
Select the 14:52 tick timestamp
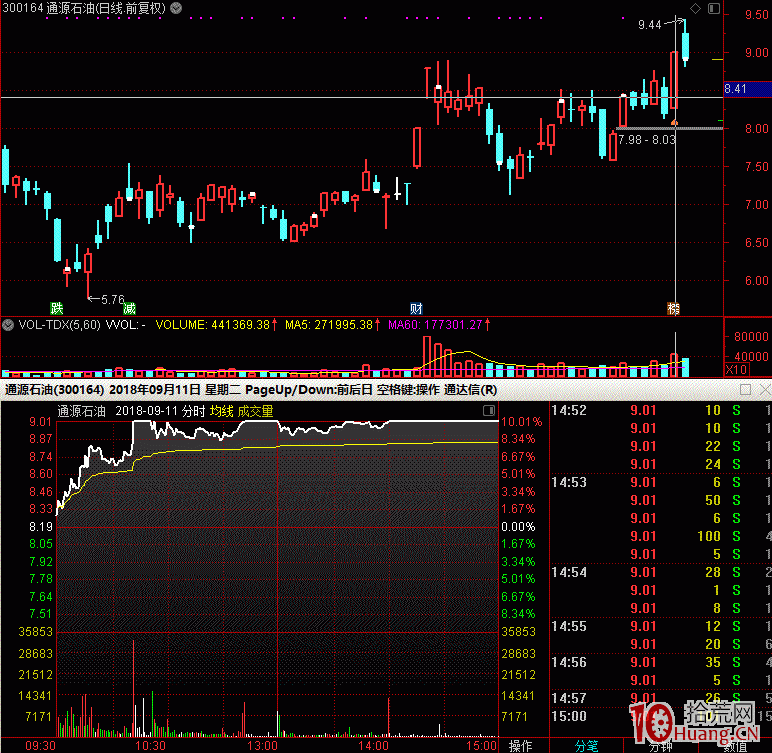[569, 410]
